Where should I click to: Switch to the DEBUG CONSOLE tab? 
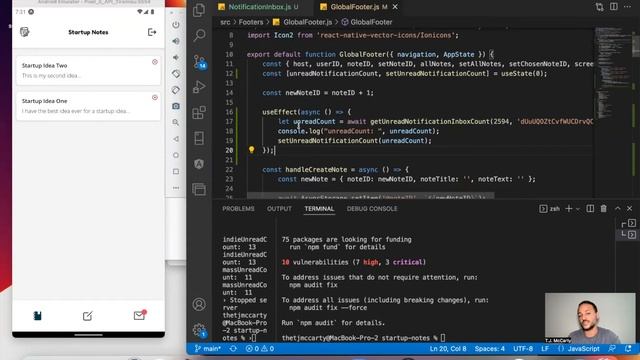[x=372, y=209]
